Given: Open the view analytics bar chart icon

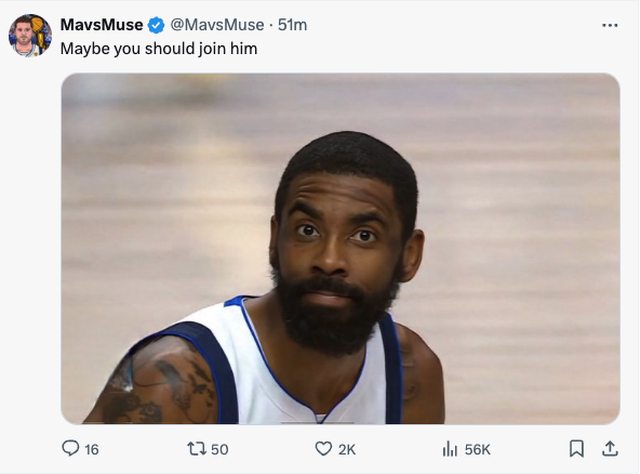Looking at the screenshot, I should click(x=450, y=449).
